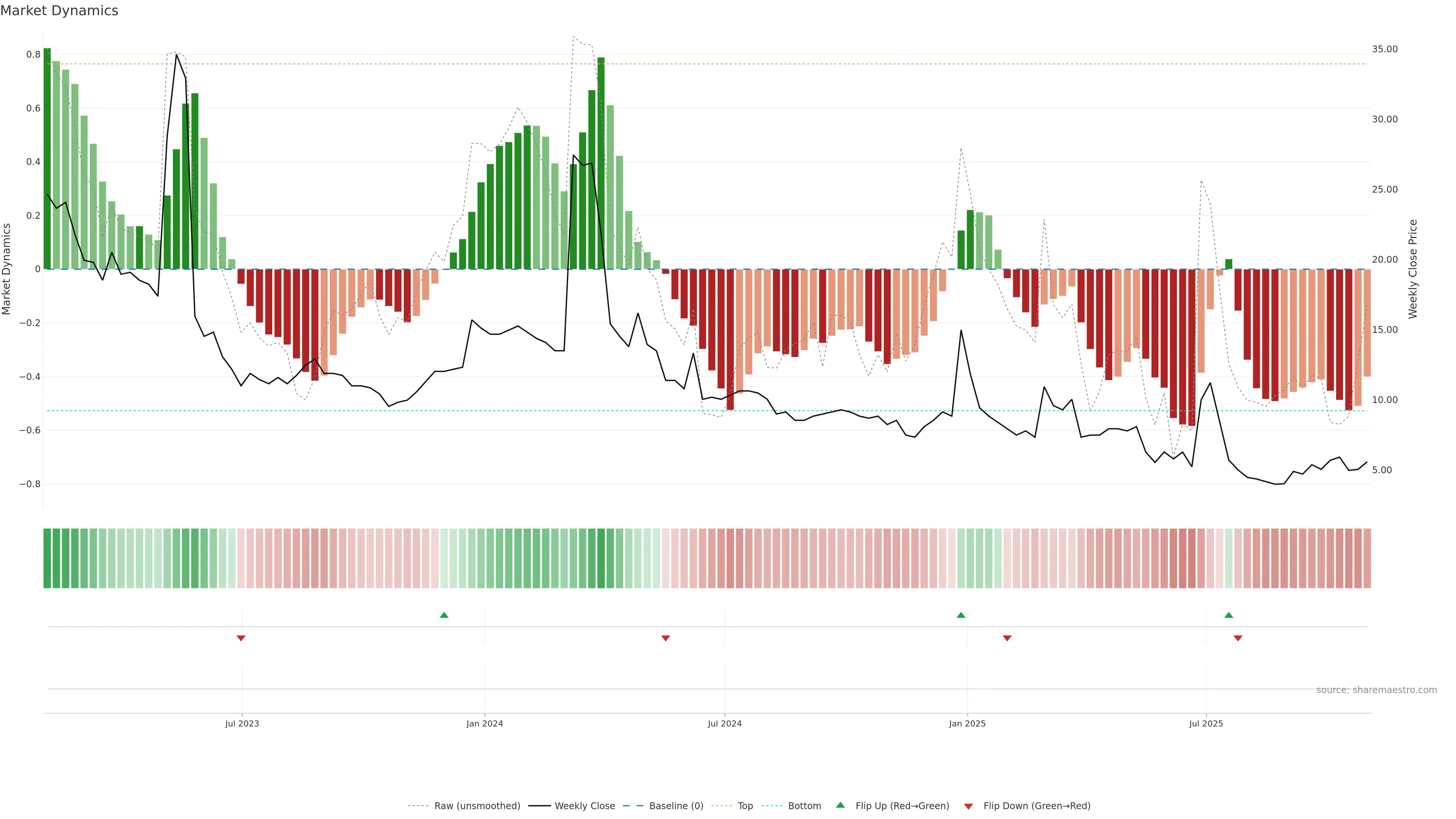Toggle the Weekly Close legend entry
1456x819 pixels.
584,806
